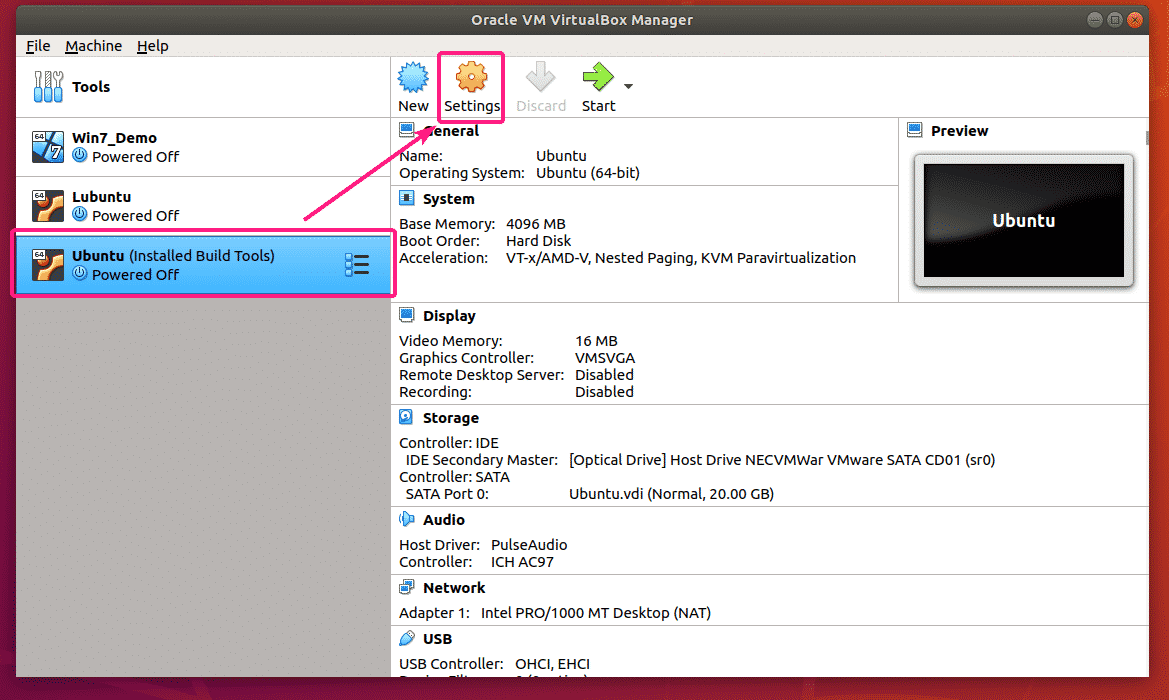
Task: Select the Tools item in the sidebar
Action: 203,86
